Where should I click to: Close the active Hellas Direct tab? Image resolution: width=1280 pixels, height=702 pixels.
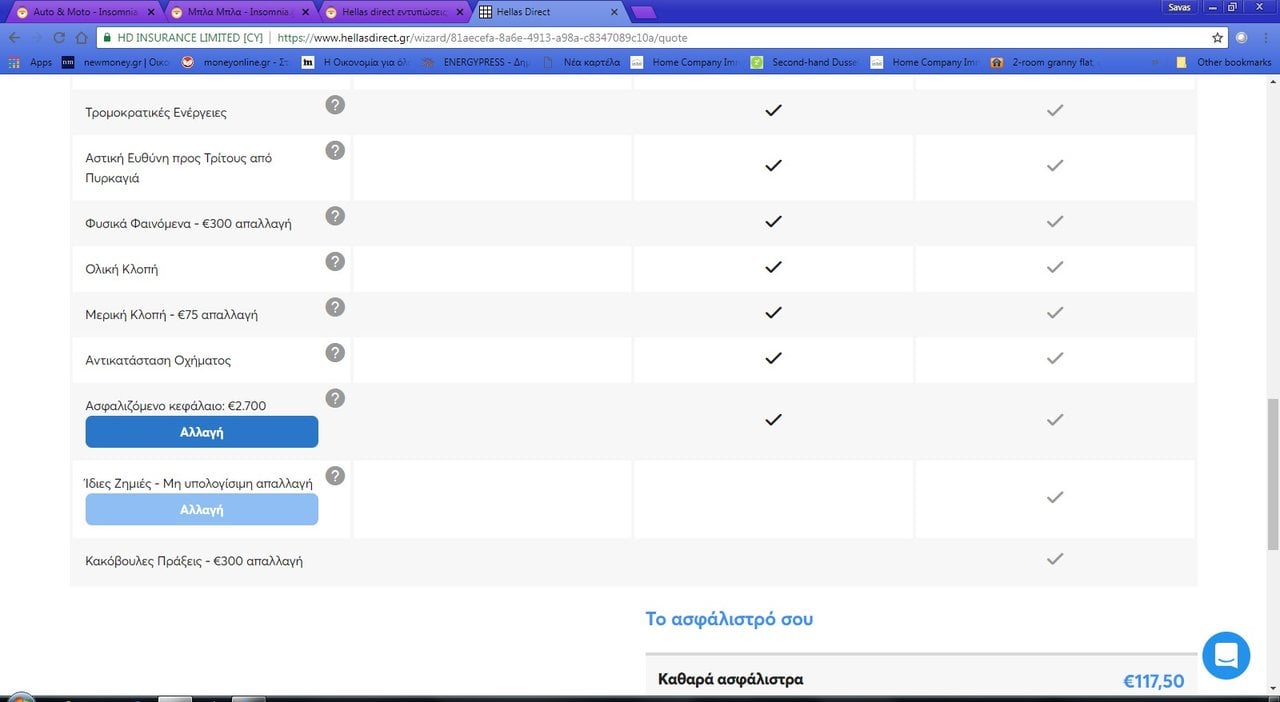click(x=614, y=12)
